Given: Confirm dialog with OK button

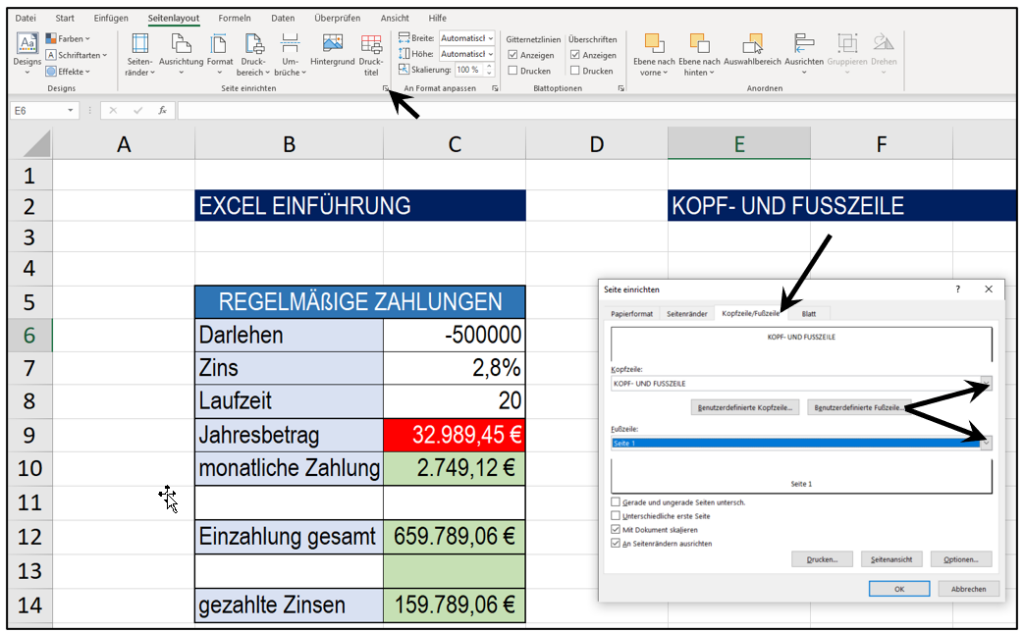Looking at the screenshot, I should [x=899, y=589].
